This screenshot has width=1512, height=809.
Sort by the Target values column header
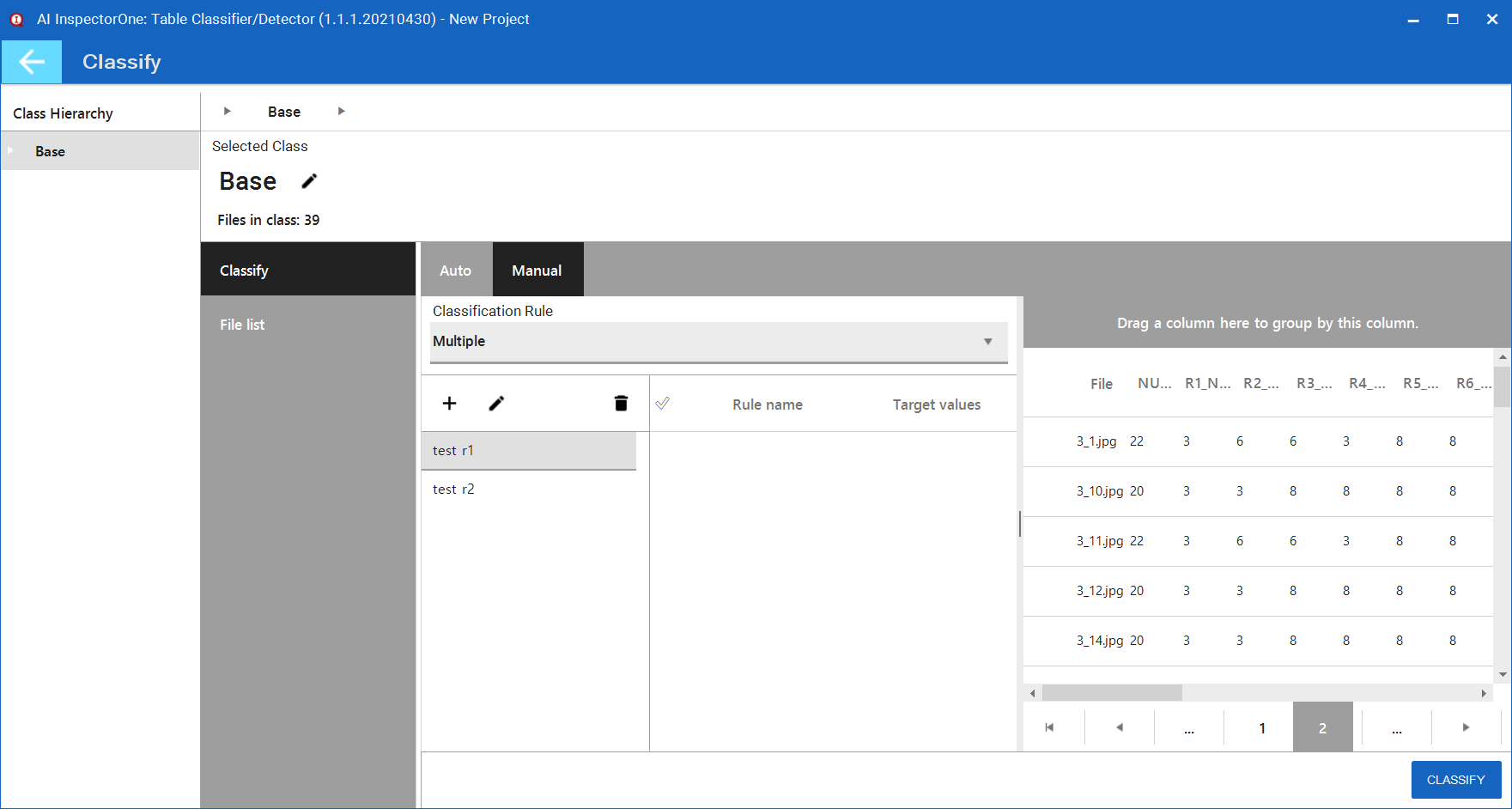[937, 404]
